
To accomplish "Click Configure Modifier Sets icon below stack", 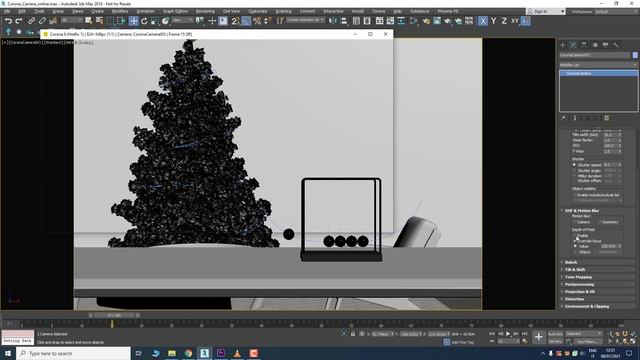I will (x=607, y=118).
